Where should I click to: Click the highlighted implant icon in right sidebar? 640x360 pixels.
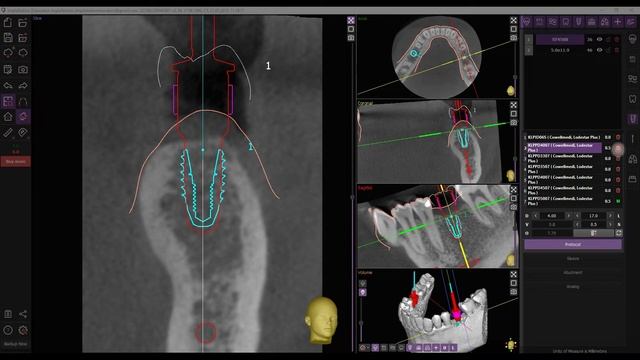[x=632, y=119]
